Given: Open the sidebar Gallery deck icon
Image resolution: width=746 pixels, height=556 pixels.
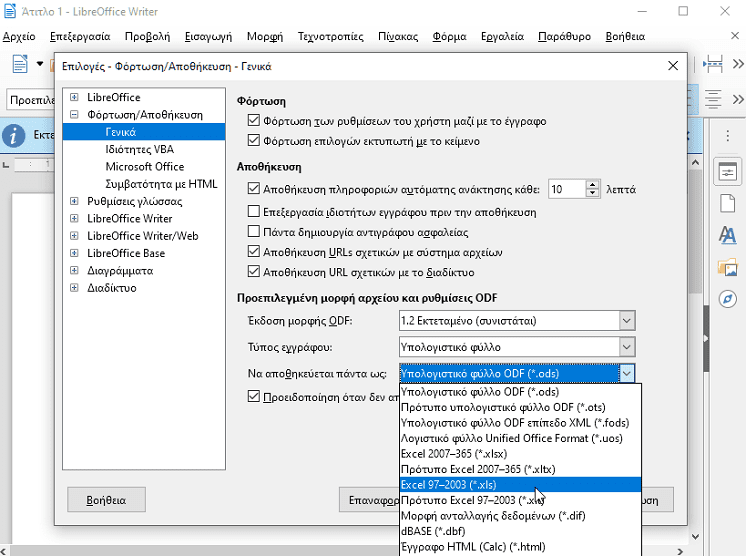Looking at the screenshot, I should [x=727, y=267].
